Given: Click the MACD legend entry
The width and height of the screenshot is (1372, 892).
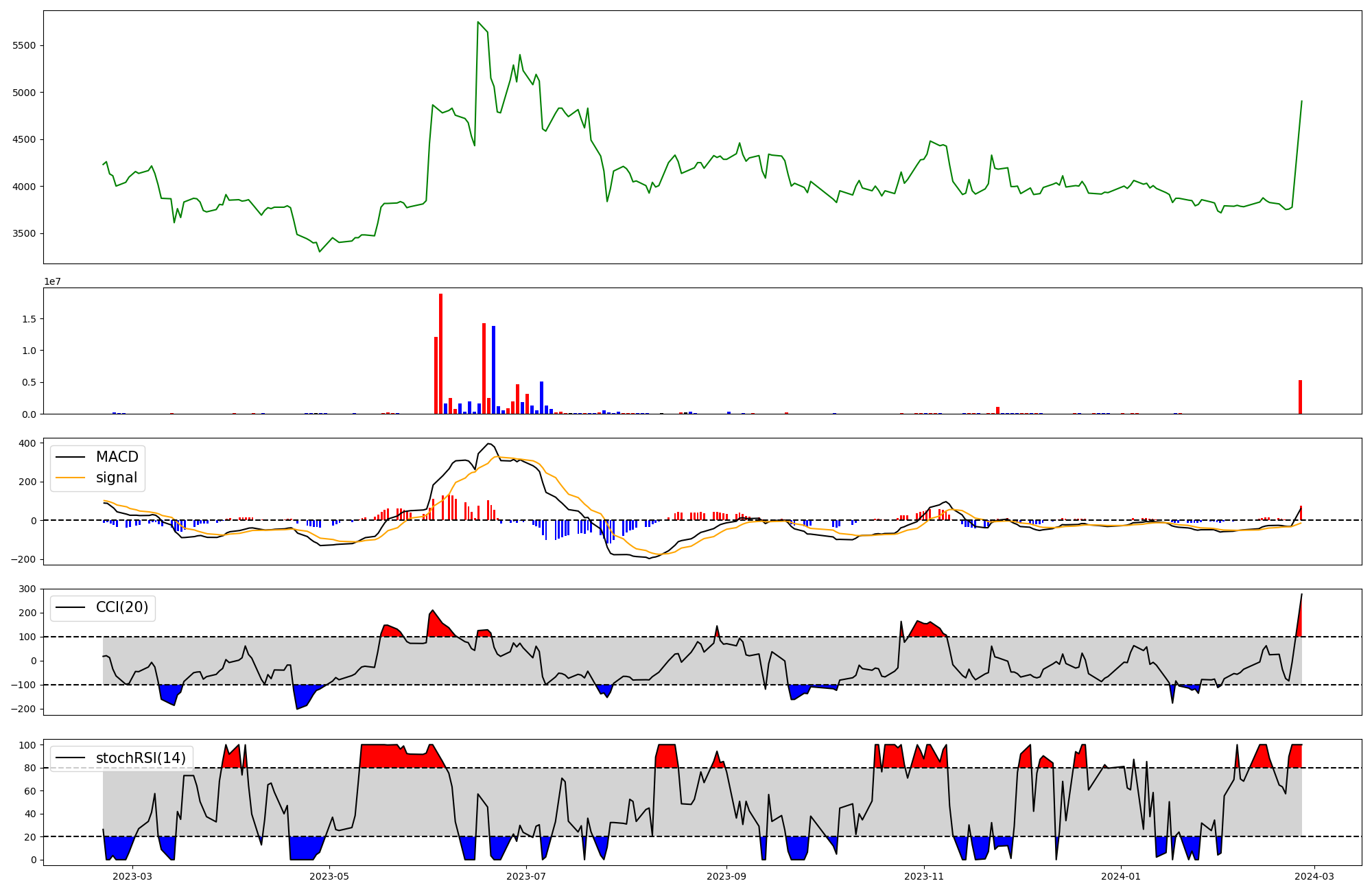Looking at the screenshot, I should pyautogui.click(x=117, y=457).
